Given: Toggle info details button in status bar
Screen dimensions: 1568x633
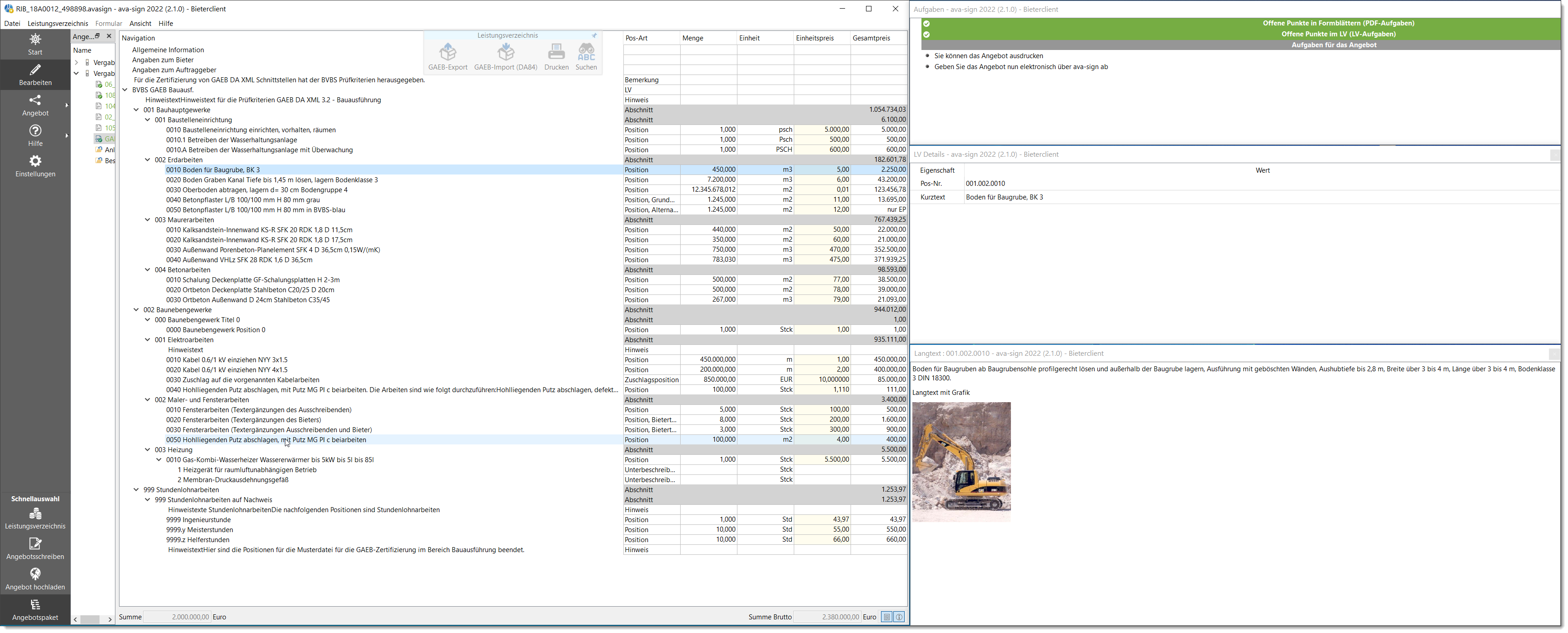Looking at the screenshot, I should click(899, 617).
